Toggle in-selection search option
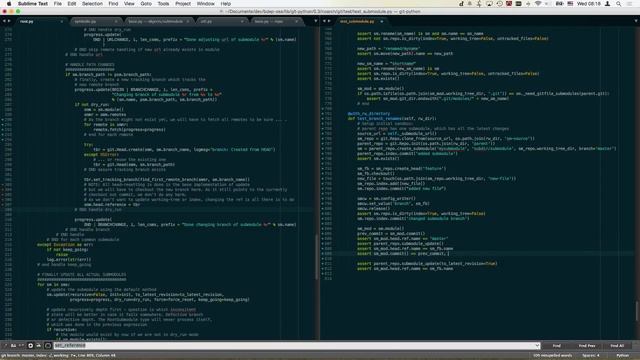Image resolution: width=640 pixels, height=360 pixels. [39, 346]
